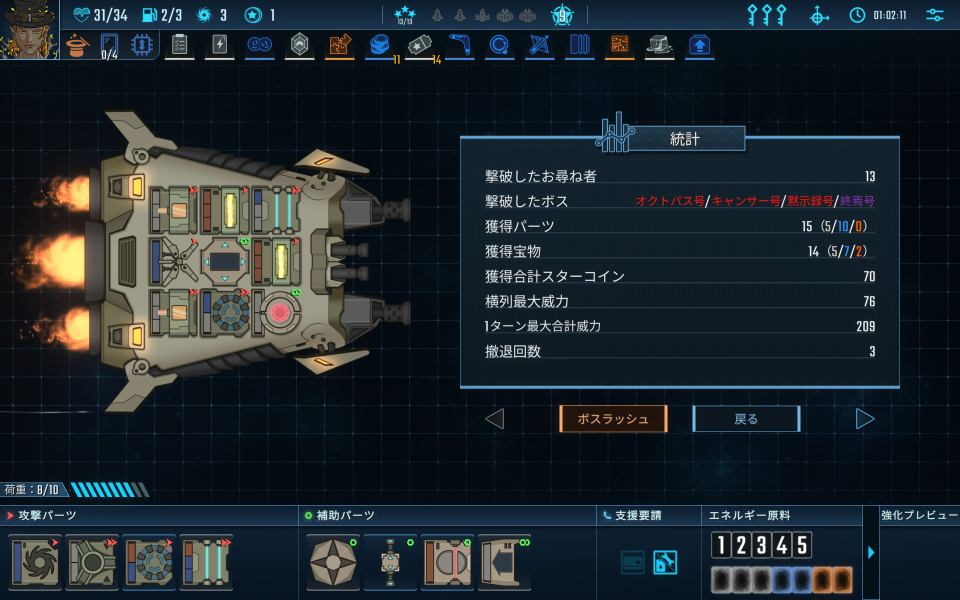960x600 pixels.
Task: Select the twin laser attack part
Action: (x=206, y=562)
